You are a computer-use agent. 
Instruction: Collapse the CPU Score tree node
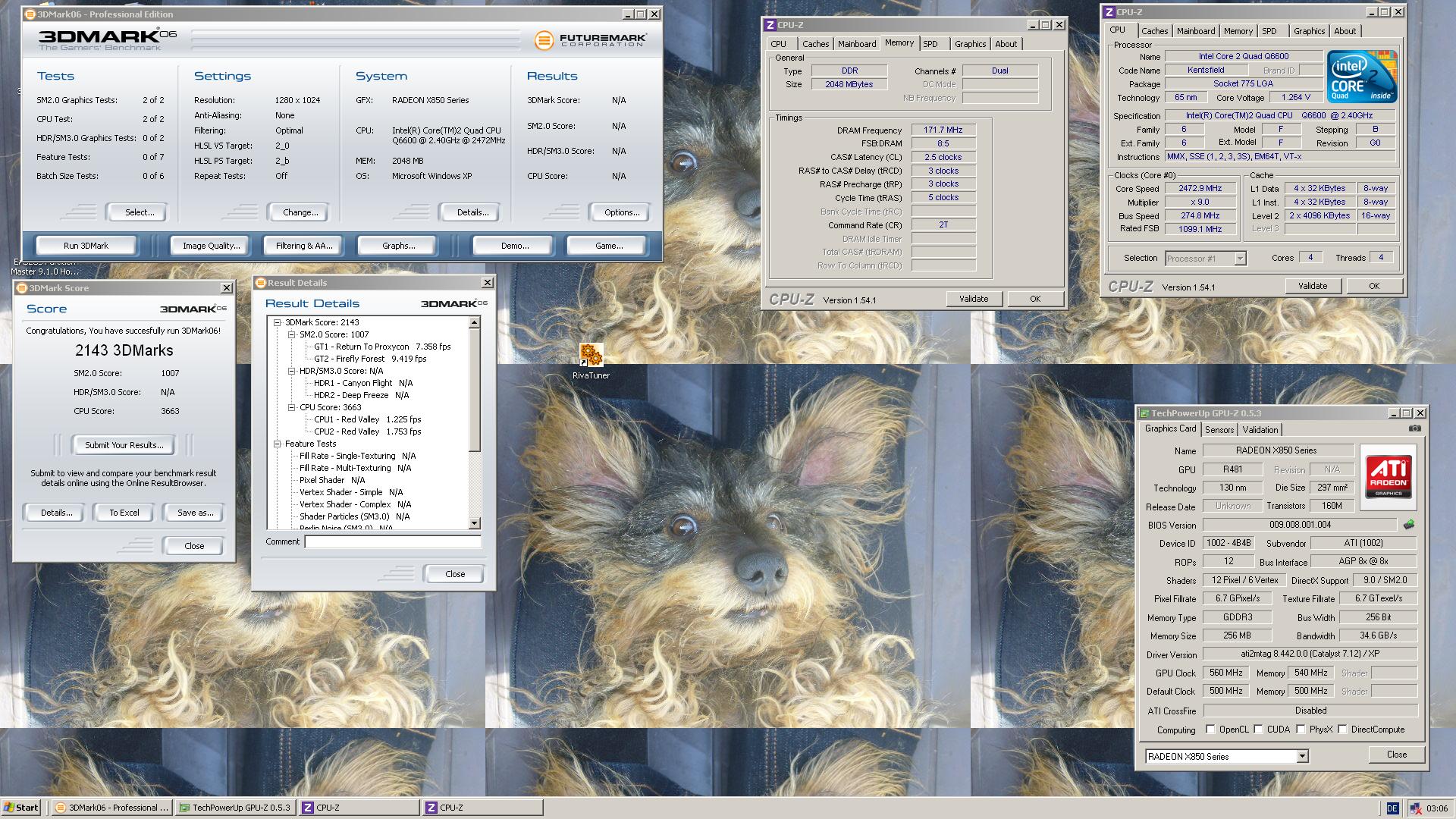coord(291,407)
